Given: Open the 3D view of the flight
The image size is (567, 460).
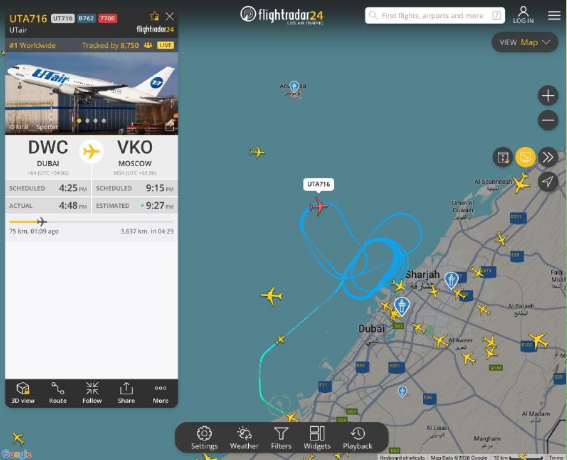Looking at the screenshot, I should click(x=23, y=393).
